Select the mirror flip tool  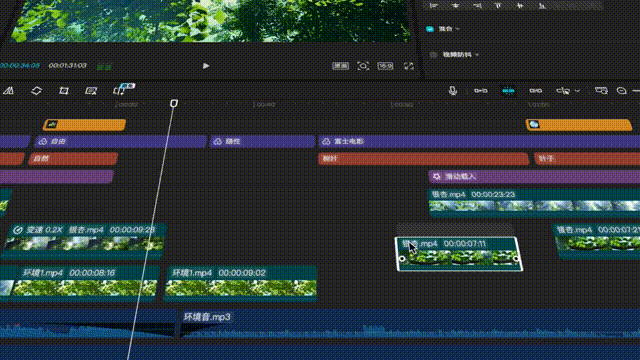coord(9,91)
